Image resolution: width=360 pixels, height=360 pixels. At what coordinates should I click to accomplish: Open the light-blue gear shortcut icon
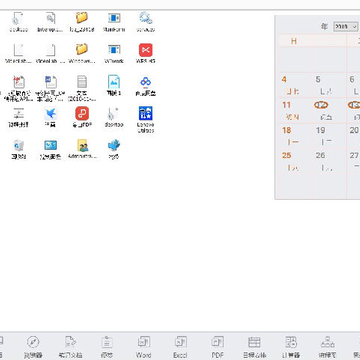(x=146, y=18)
